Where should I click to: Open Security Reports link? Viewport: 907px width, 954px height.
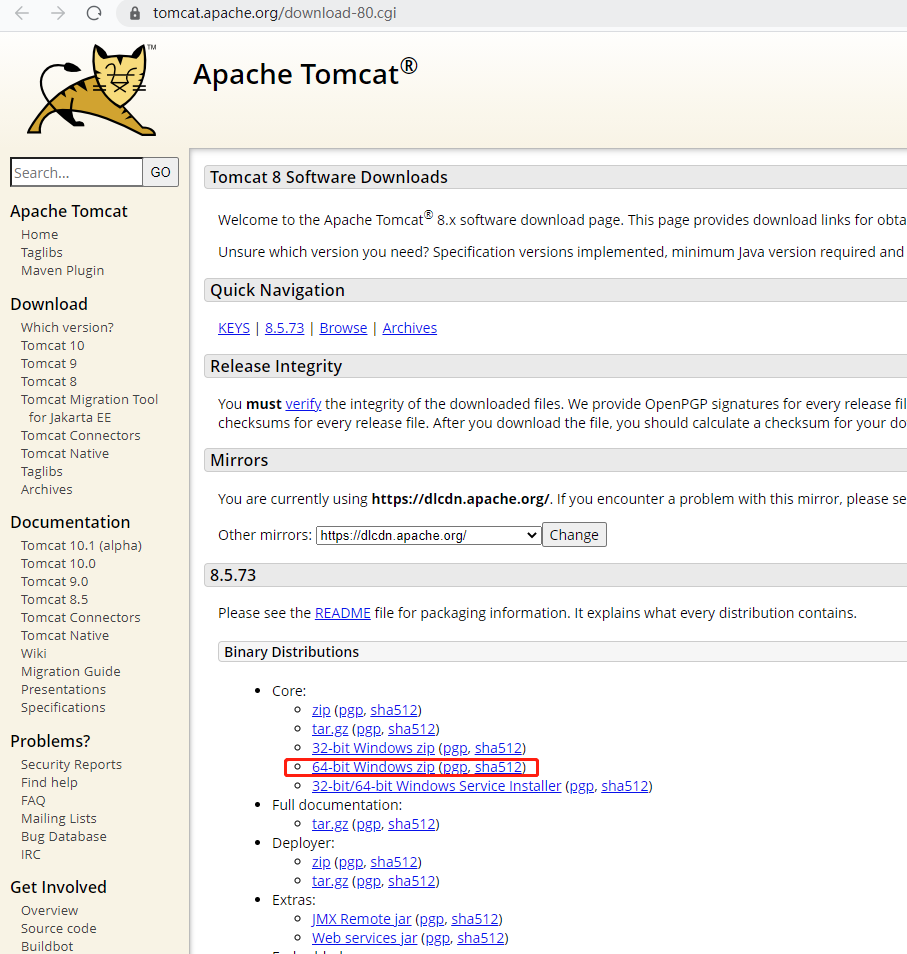(71, 764)
